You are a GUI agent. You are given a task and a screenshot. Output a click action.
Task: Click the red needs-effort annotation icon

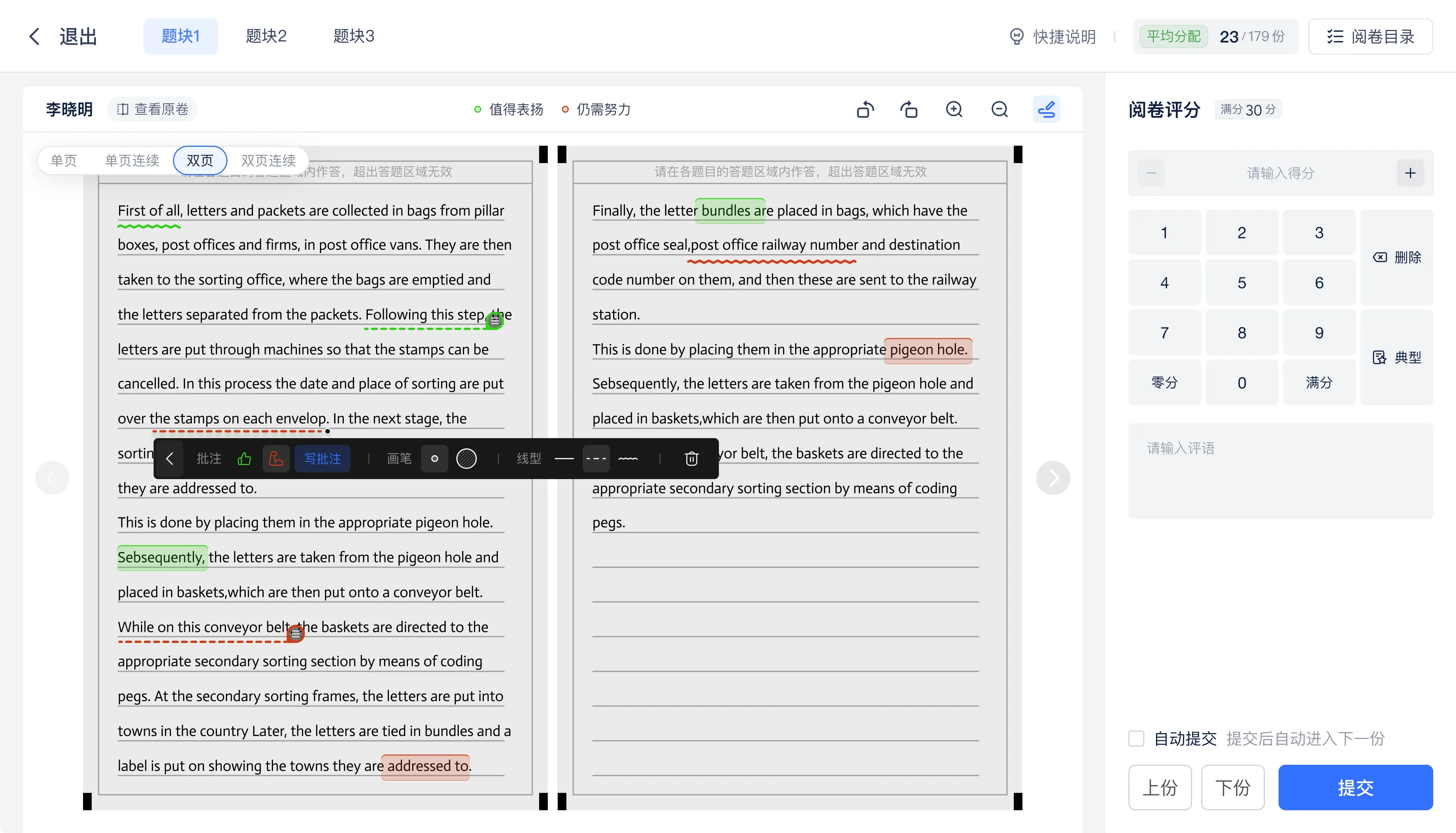pyautogui.click(x=276, y=459)
